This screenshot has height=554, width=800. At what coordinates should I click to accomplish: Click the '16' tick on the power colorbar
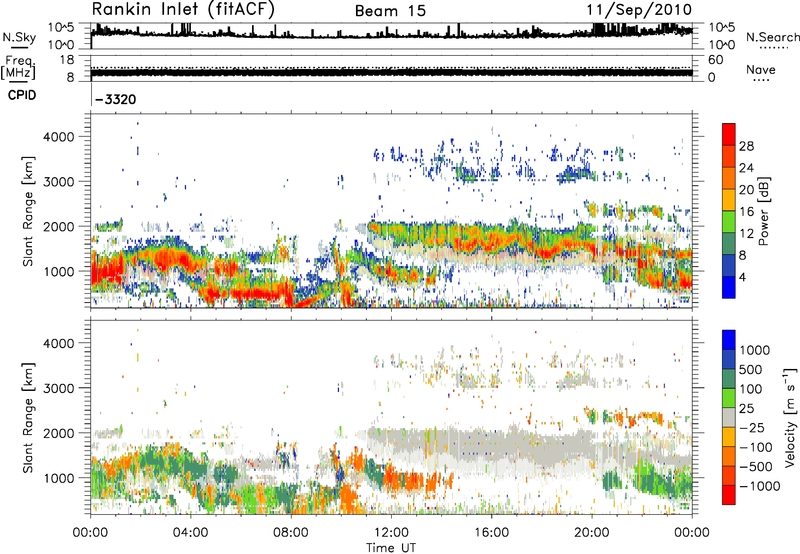[746, 212]
